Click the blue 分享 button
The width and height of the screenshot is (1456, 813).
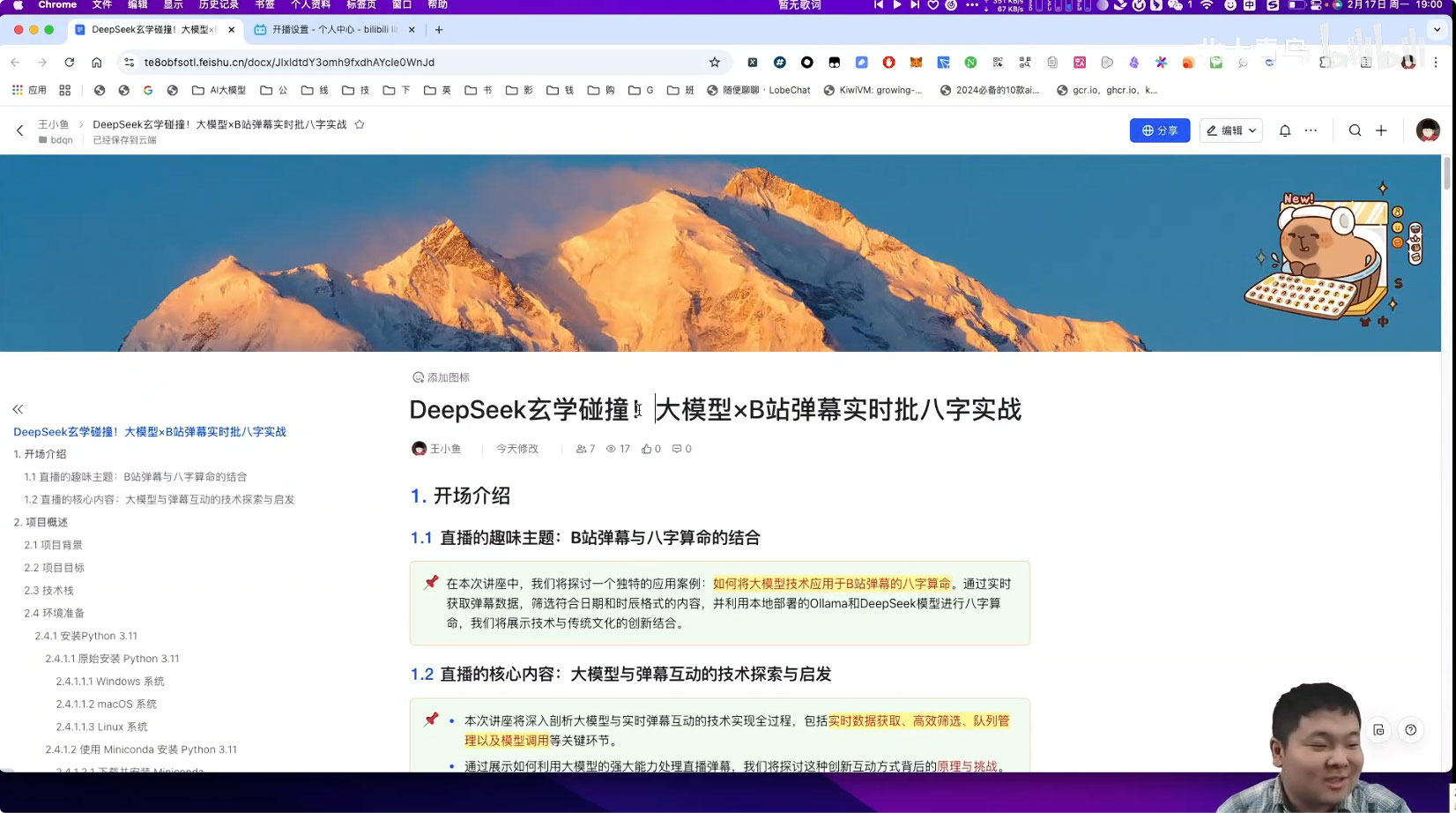[1159, 131]
